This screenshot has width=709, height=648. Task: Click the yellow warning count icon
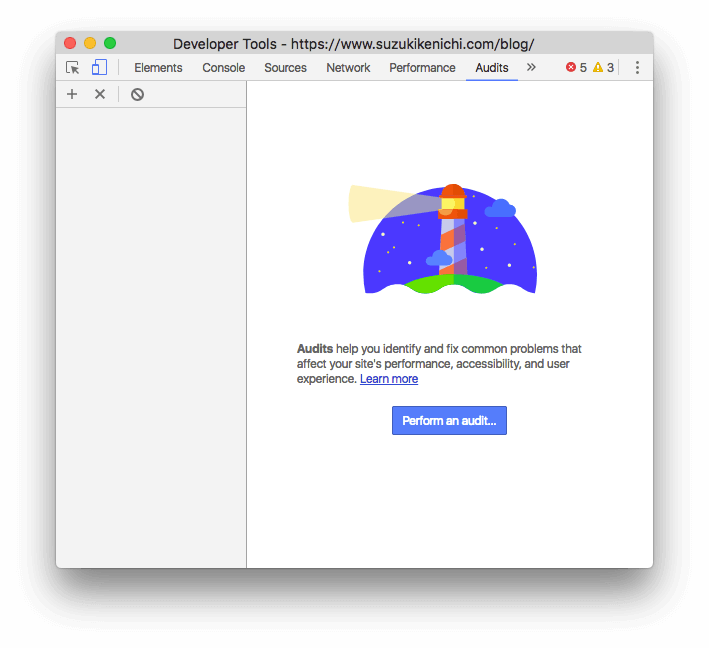[598, 67]
